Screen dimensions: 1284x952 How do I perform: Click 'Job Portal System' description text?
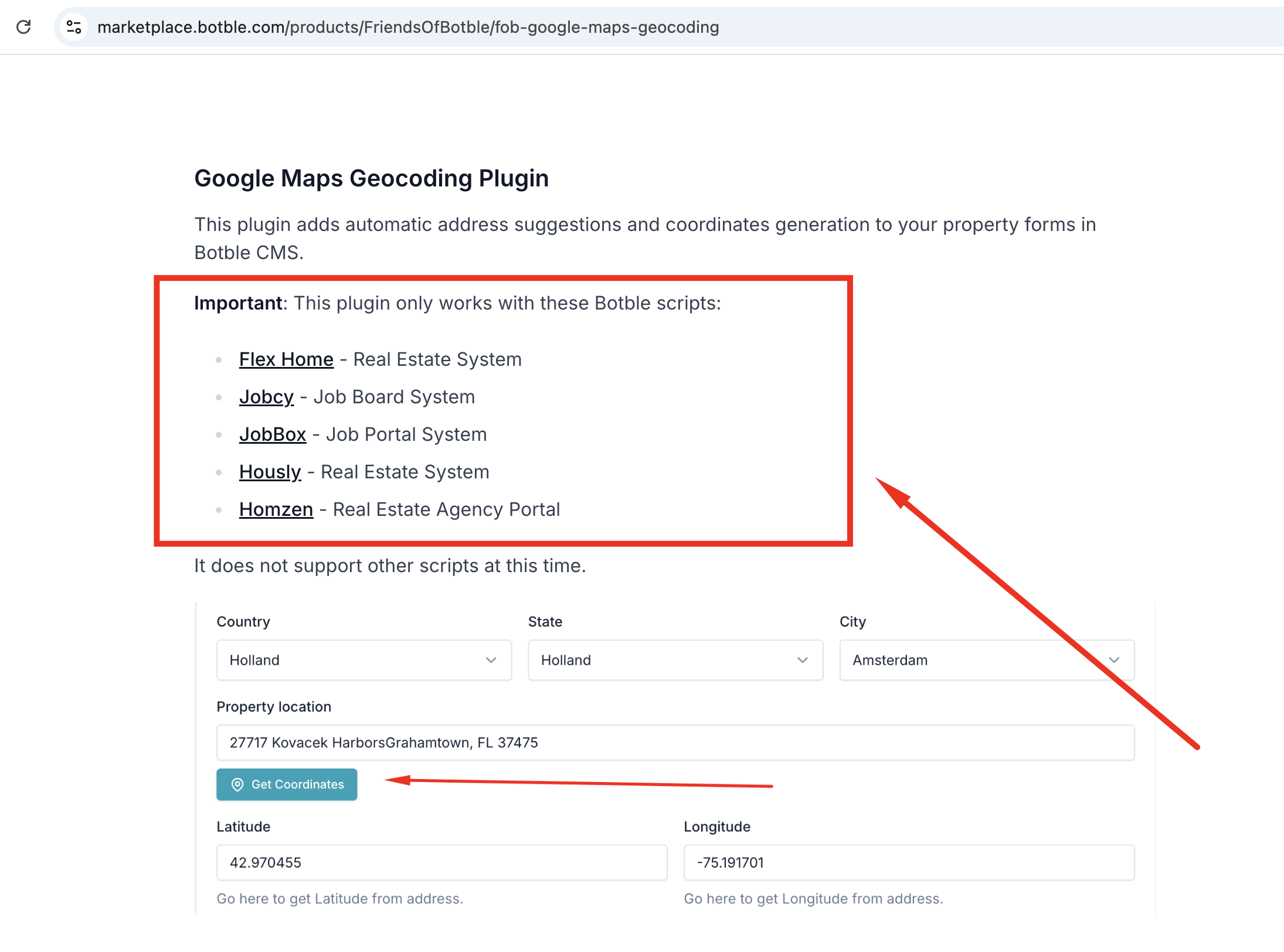tap(406, 434)
